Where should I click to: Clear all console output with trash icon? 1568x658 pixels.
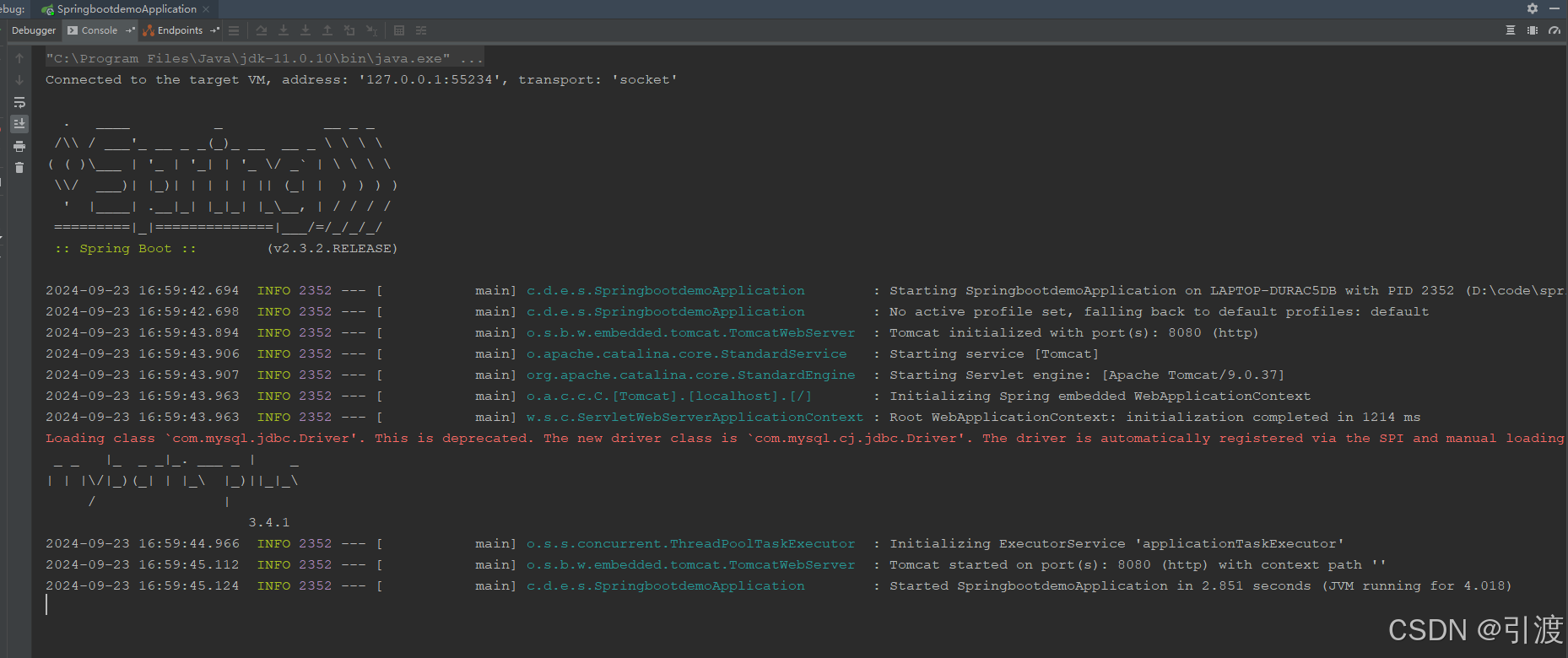[19, 168]
